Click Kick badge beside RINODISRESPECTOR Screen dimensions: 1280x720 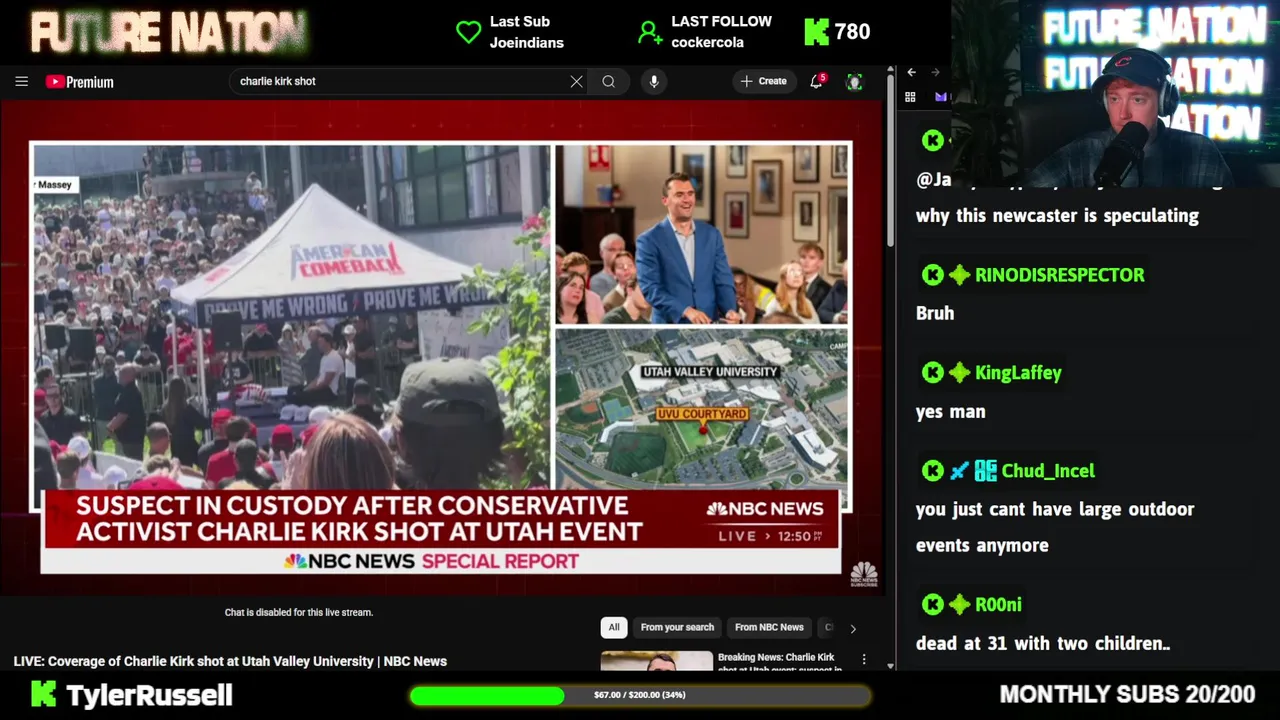[932, 275]
